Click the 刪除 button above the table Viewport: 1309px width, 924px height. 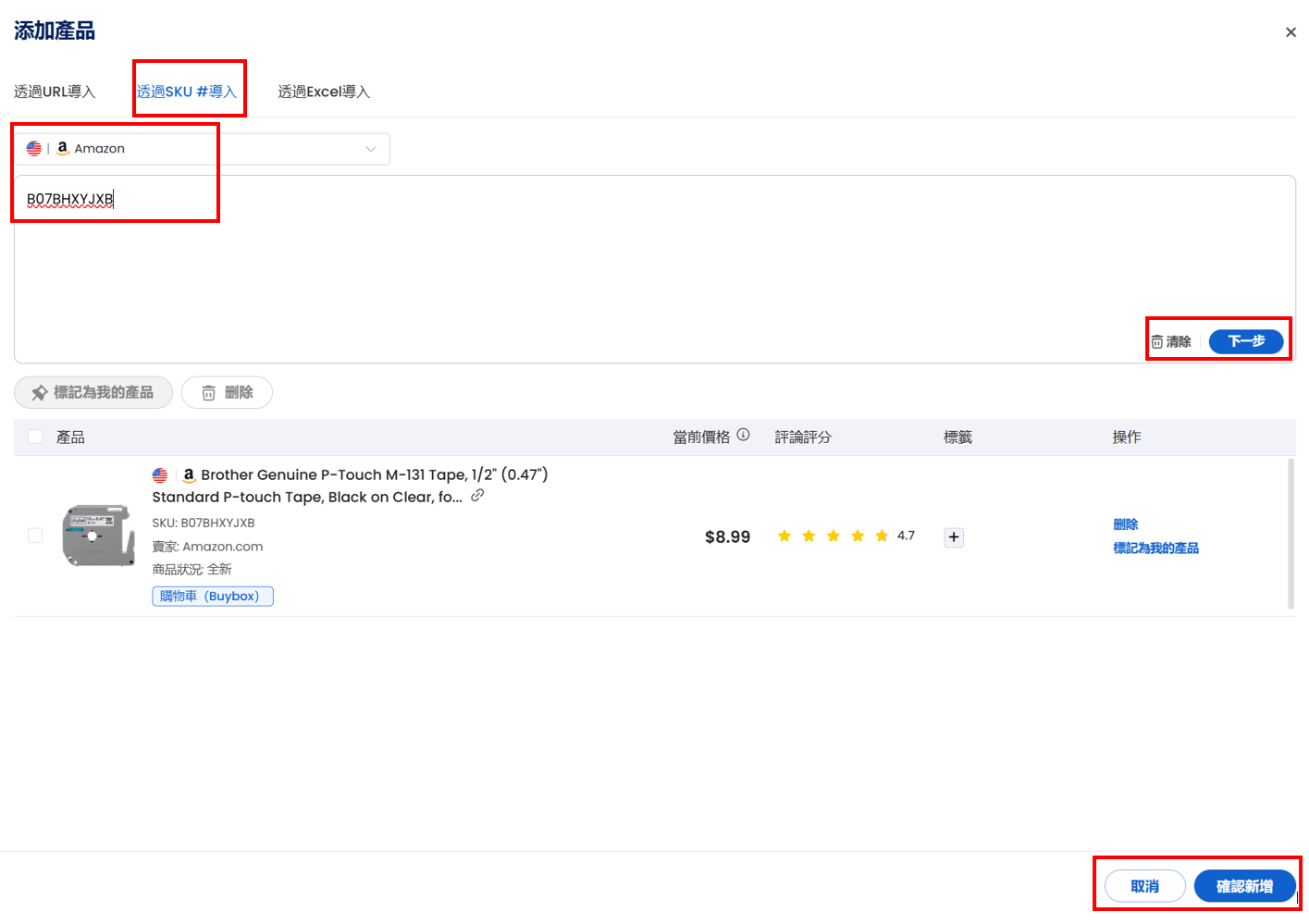tap(227, 392)
